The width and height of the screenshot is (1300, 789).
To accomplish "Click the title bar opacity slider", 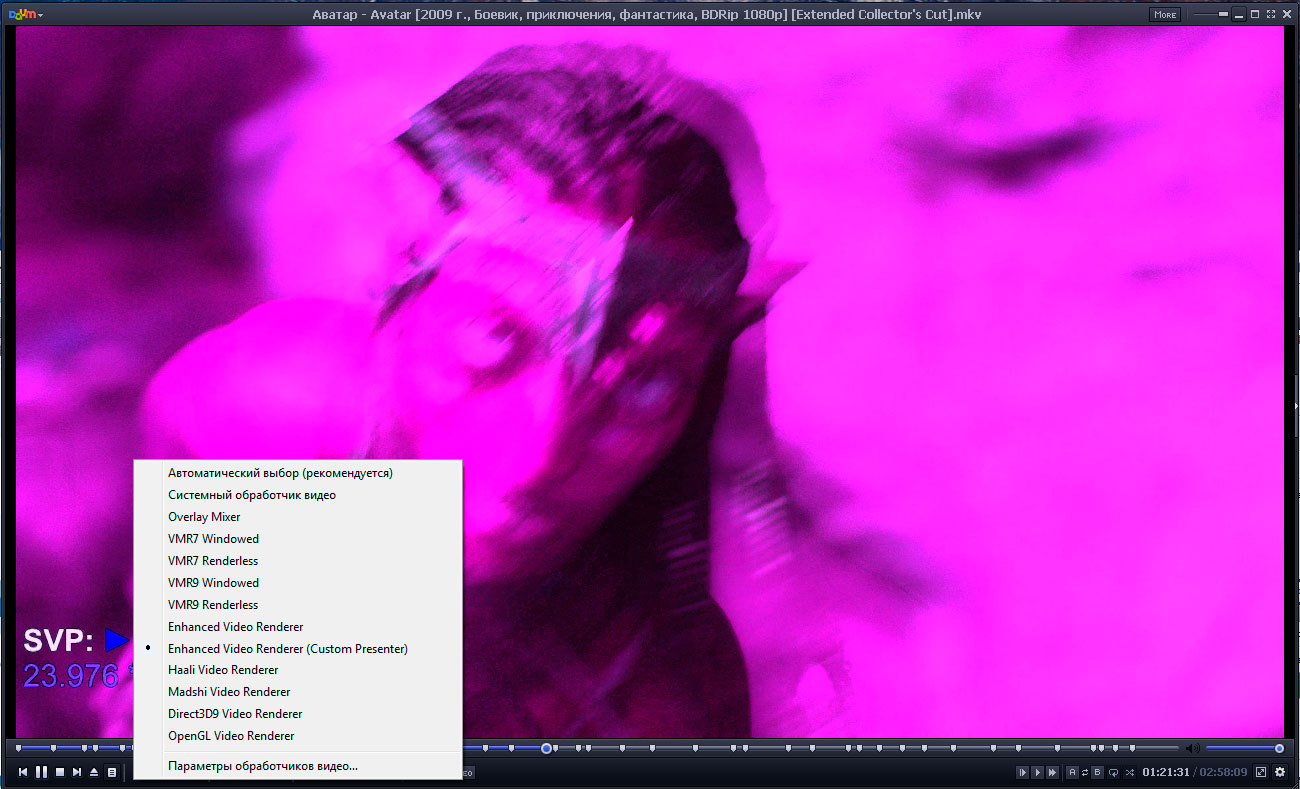I will coord(1211,14).
